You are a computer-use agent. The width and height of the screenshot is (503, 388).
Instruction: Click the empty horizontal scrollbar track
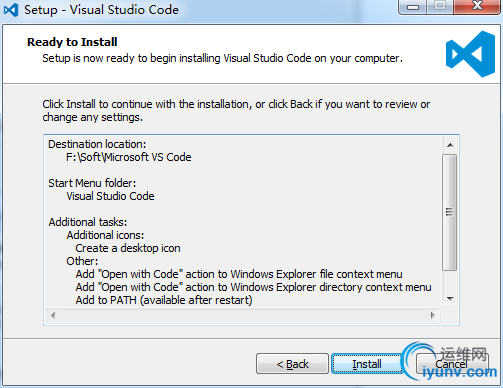(x=243, y=315)
